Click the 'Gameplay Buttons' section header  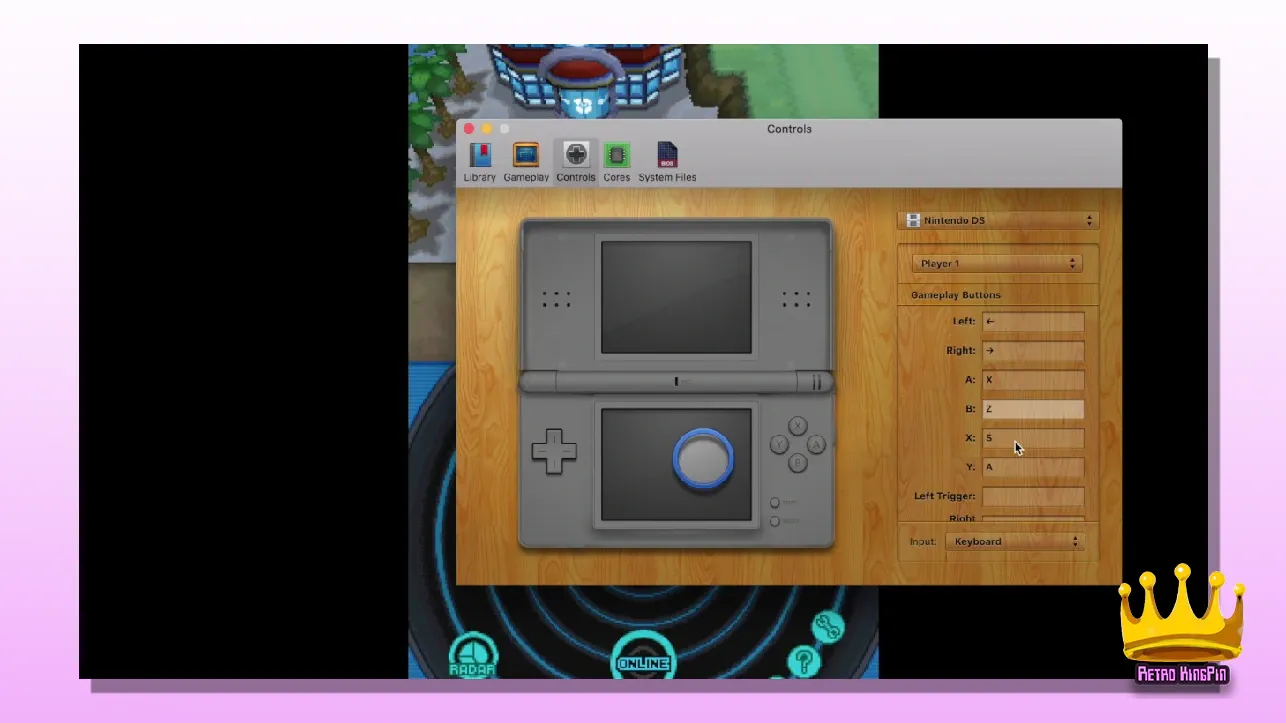point(955,295)
